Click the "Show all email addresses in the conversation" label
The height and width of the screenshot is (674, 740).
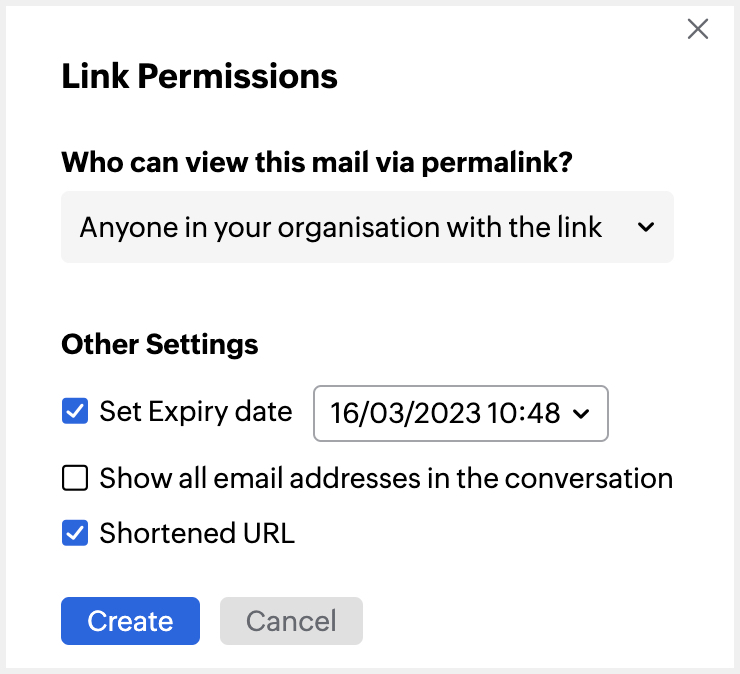pyautogui.click(x=386, y=478)
